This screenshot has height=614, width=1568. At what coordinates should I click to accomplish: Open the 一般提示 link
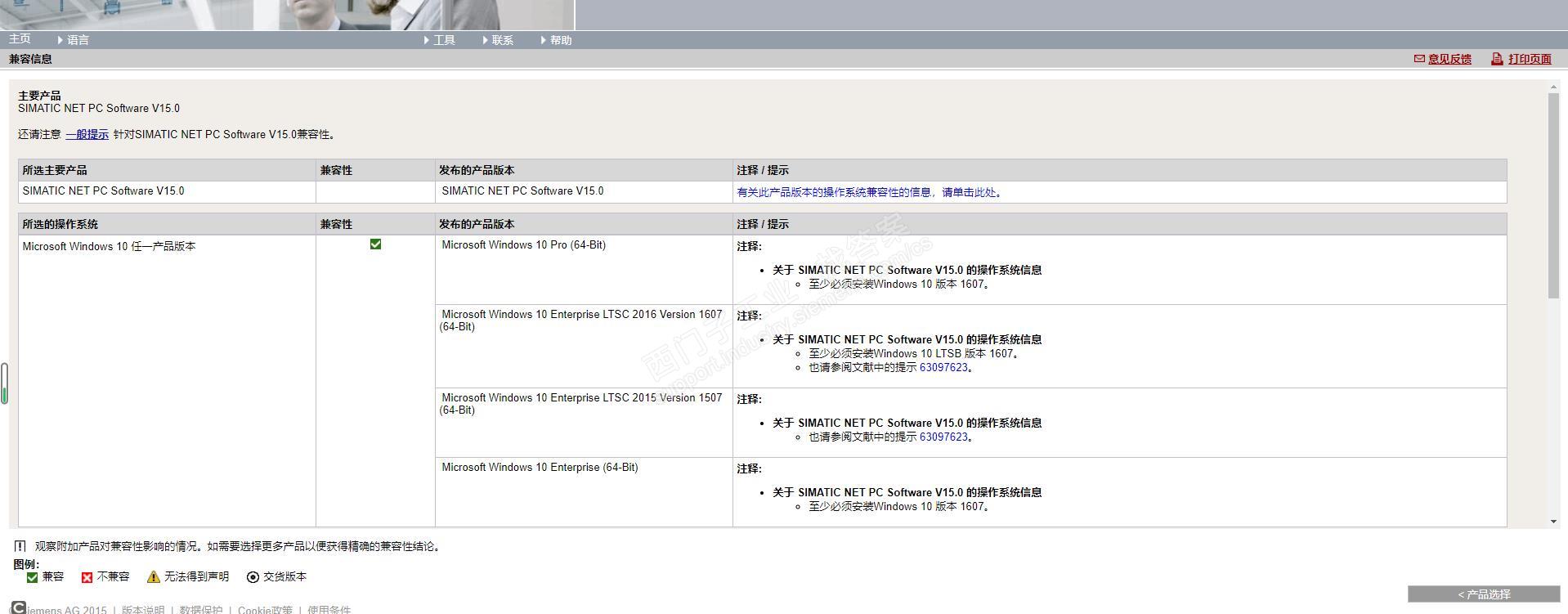pos(87,134)
